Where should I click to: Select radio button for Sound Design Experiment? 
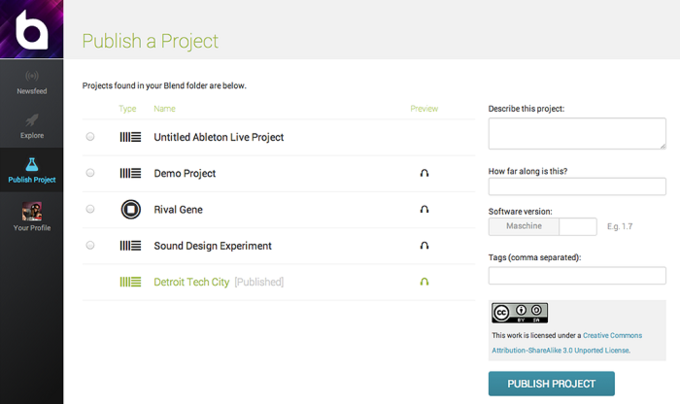[x=90, y=245]
